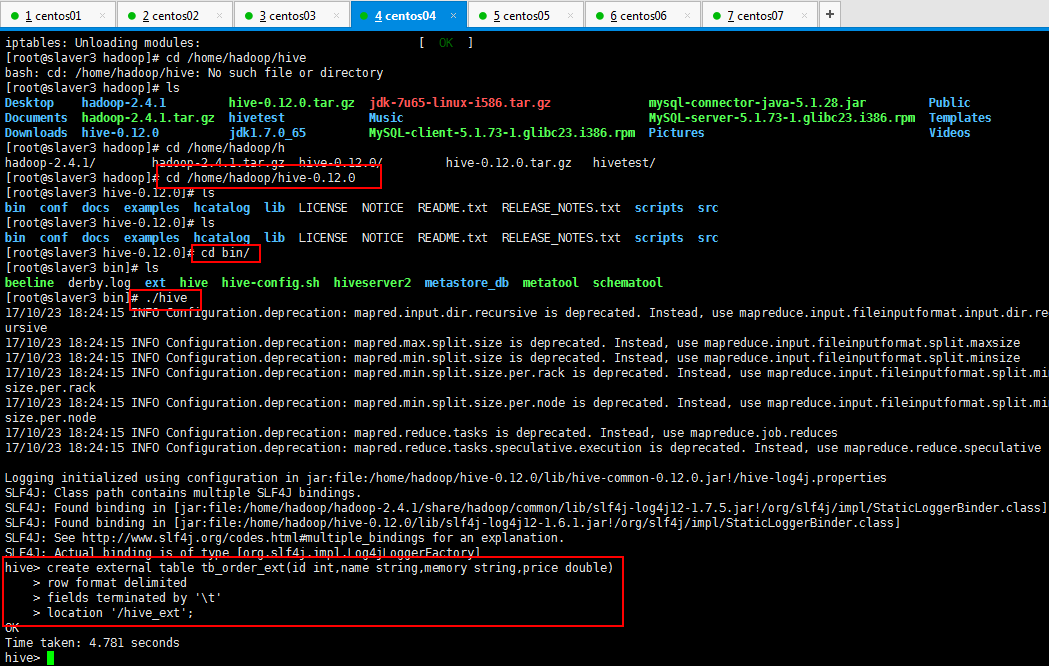Click 'derby.log' in the bin listing
1049x666 pixels.
pos(99,283)
